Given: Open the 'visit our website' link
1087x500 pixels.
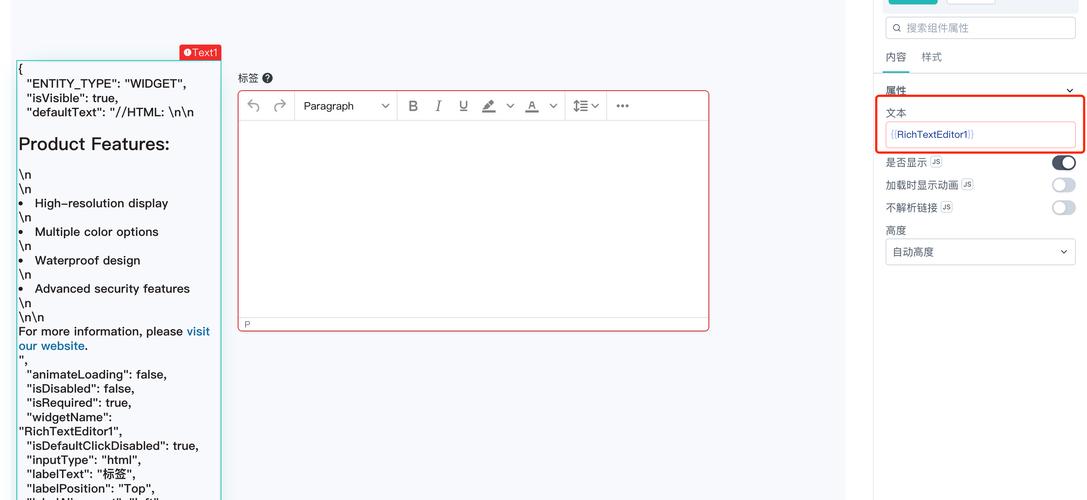Looking at the screenshot, I should tap(197, 332).
